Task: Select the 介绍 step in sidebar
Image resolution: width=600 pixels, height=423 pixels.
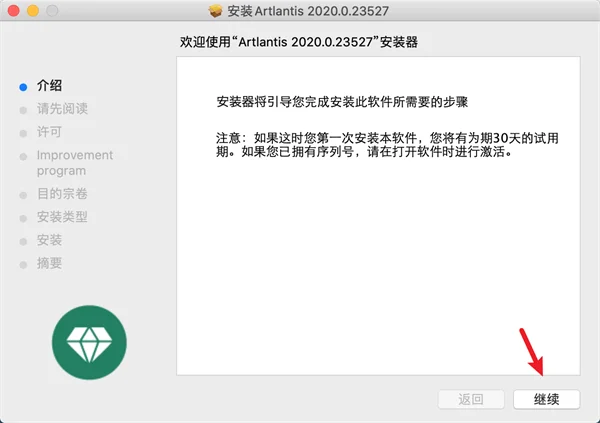Action: point(49,85)
